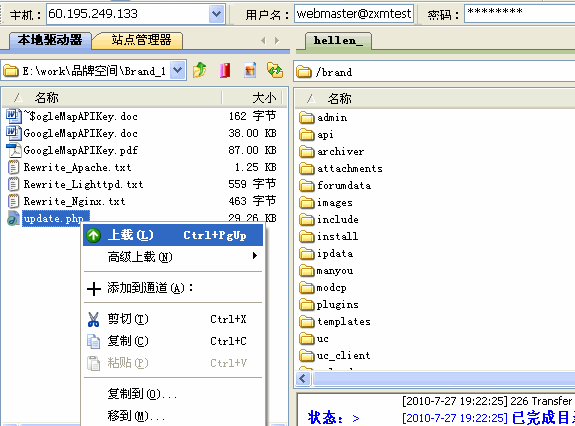Open the host address dropdown arrow

pos(216,14)
